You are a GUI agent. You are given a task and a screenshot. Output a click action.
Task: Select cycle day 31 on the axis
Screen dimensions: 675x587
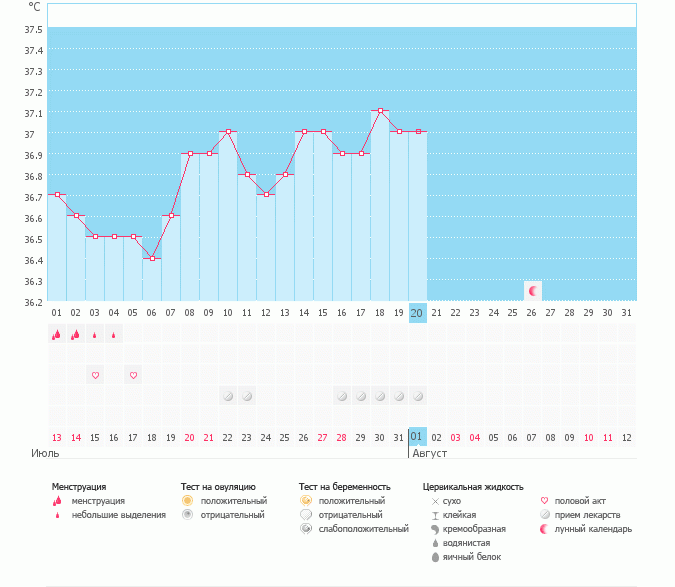[626, 313]
